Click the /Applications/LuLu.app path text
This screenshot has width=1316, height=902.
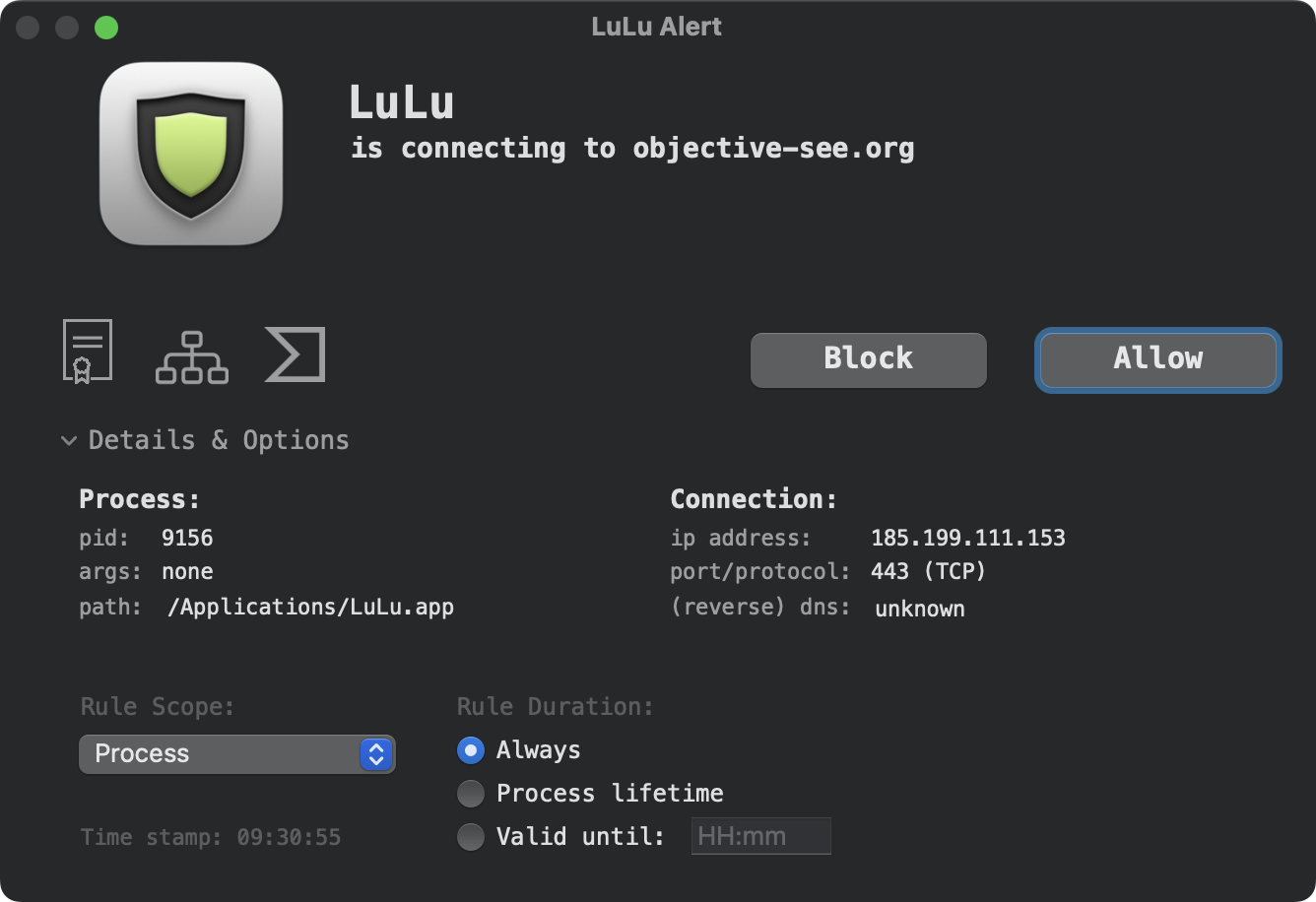tap(310, 607)
